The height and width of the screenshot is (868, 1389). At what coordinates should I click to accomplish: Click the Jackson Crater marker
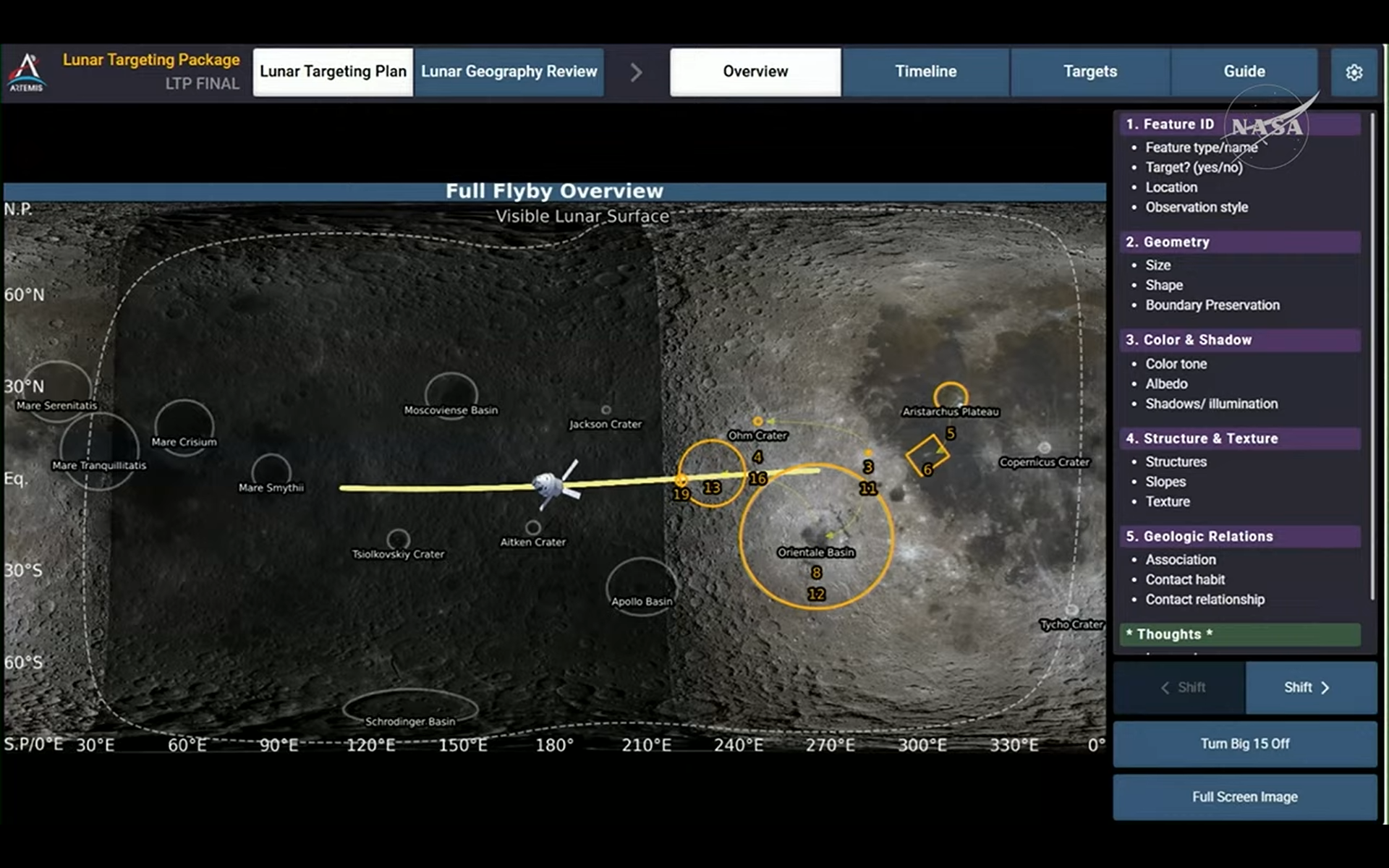[x=606, y=410]
